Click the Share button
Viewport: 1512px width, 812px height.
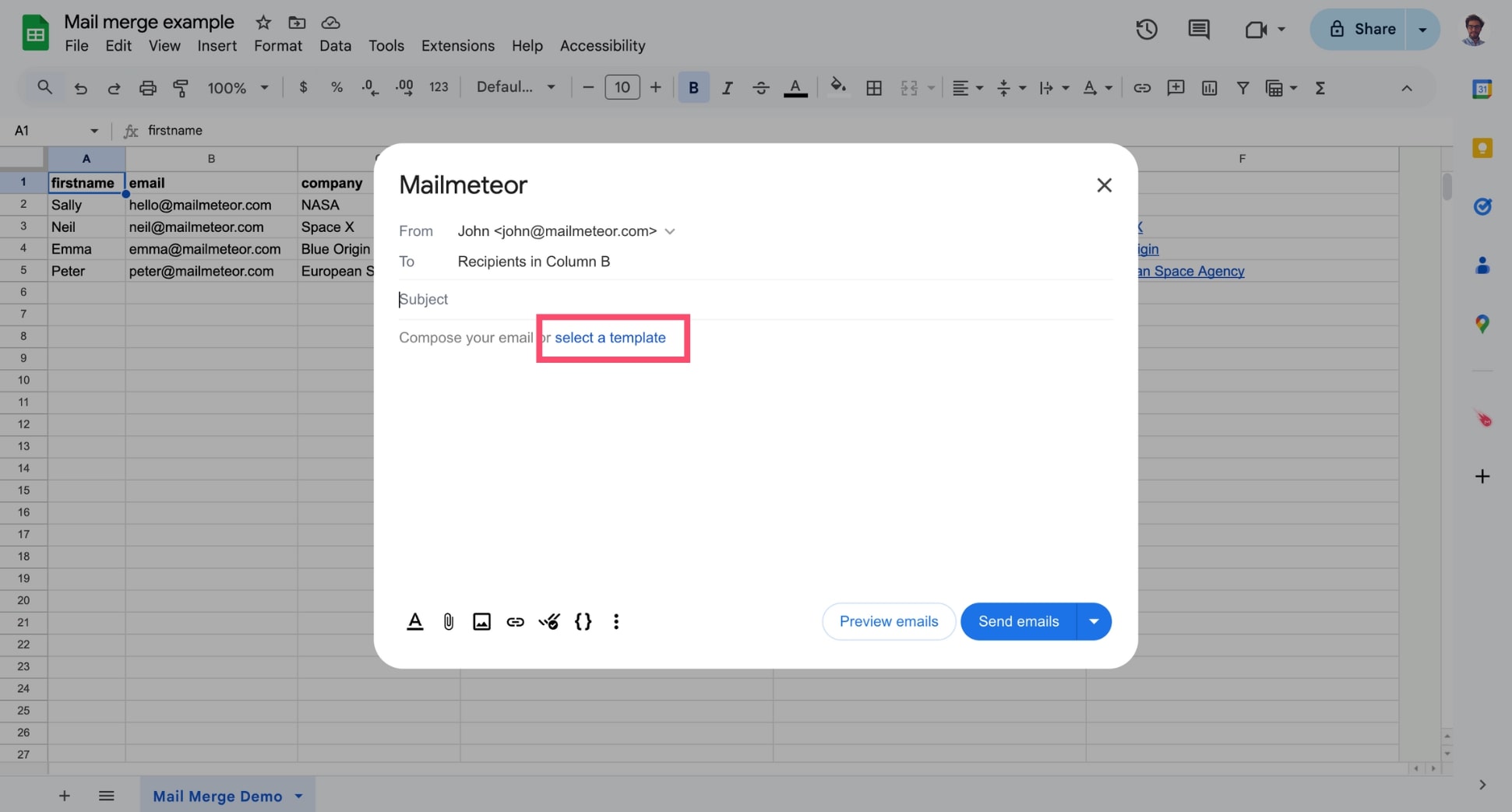point(1359,30)
